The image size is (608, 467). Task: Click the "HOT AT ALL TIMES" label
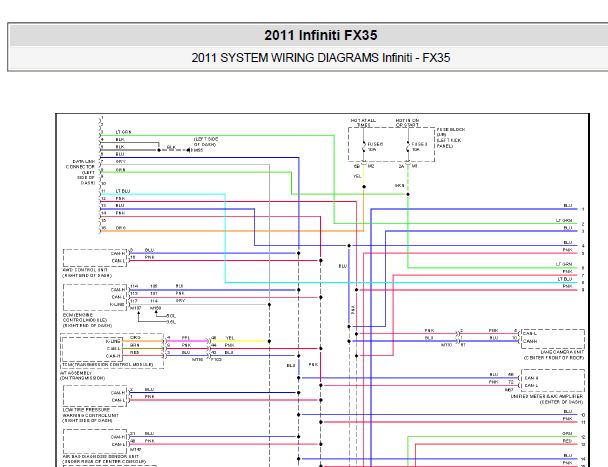click(x=363, y=123)
